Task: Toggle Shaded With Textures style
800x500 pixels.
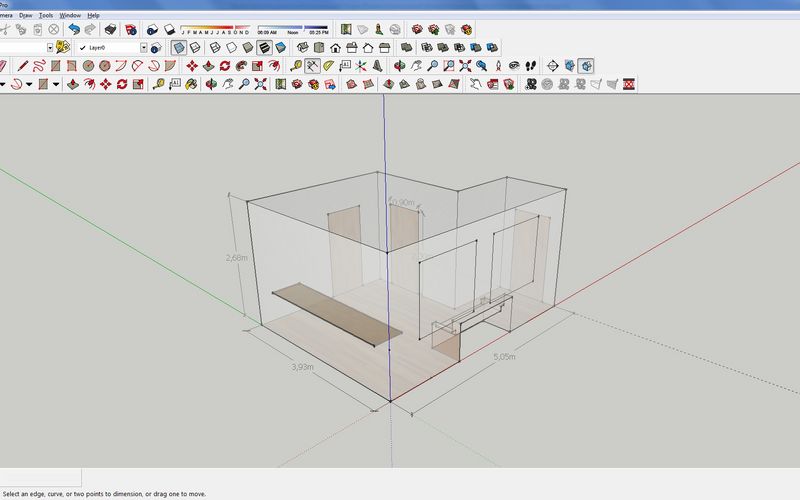Action: (264, 48)
